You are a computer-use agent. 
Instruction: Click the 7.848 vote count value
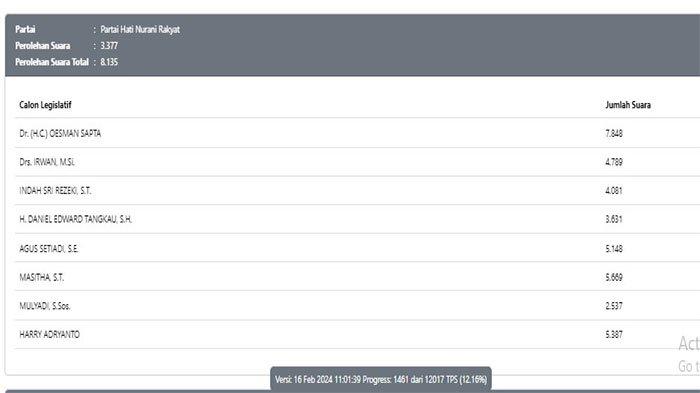coord(614,133)
